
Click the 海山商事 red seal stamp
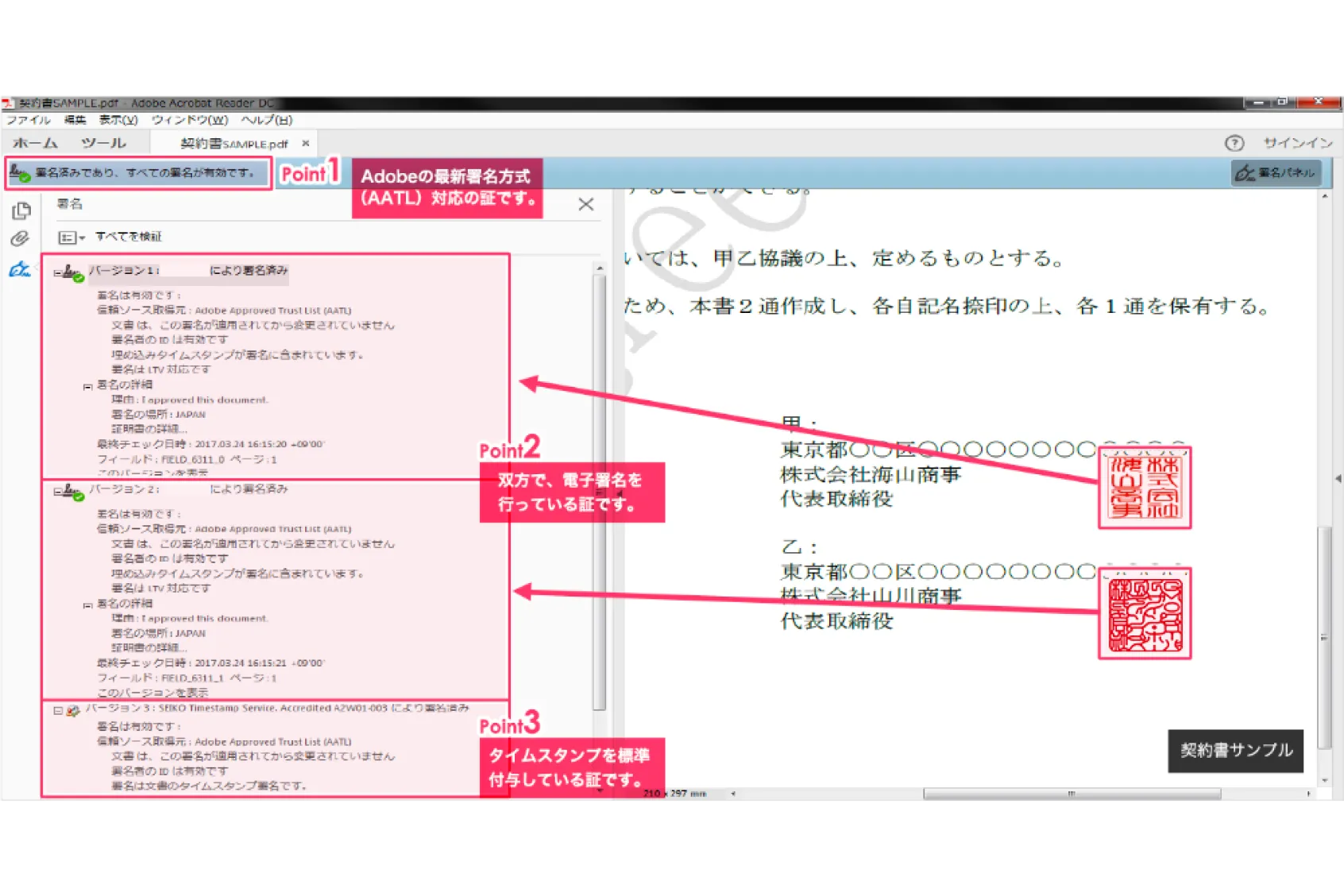pyautogui.click(x=1144, y=487)
